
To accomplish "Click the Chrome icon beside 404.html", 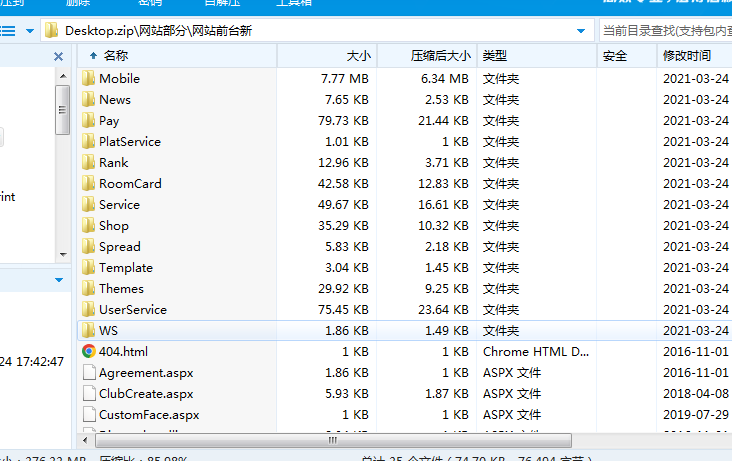I will pyautogui.click(x=88, y=351).
